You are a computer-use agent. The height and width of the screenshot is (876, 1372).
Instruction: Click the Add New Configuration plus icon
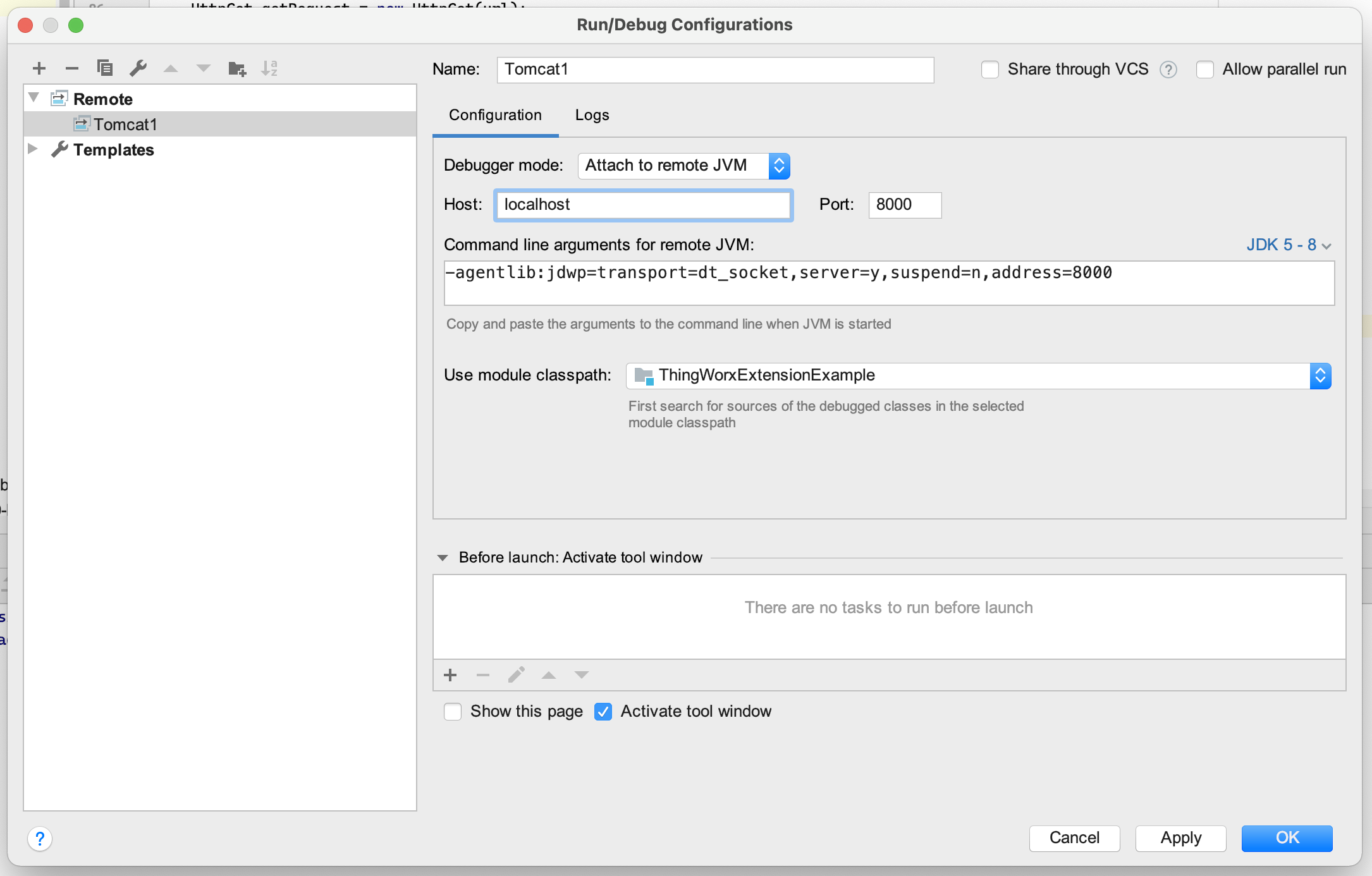(x=39, y=68)
